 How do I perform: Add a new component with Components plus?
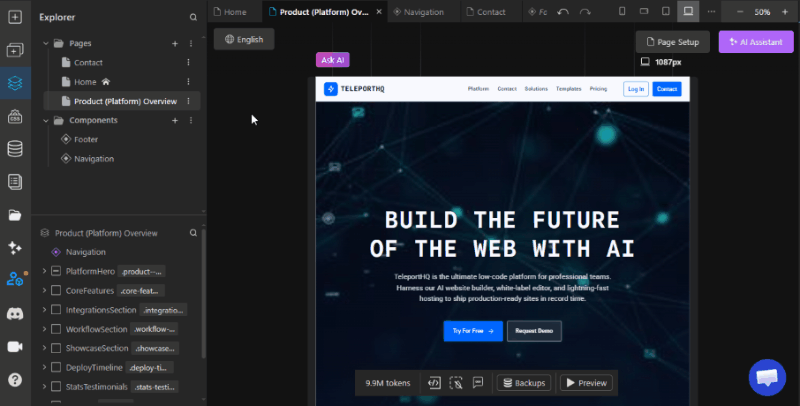pos(175,120)
